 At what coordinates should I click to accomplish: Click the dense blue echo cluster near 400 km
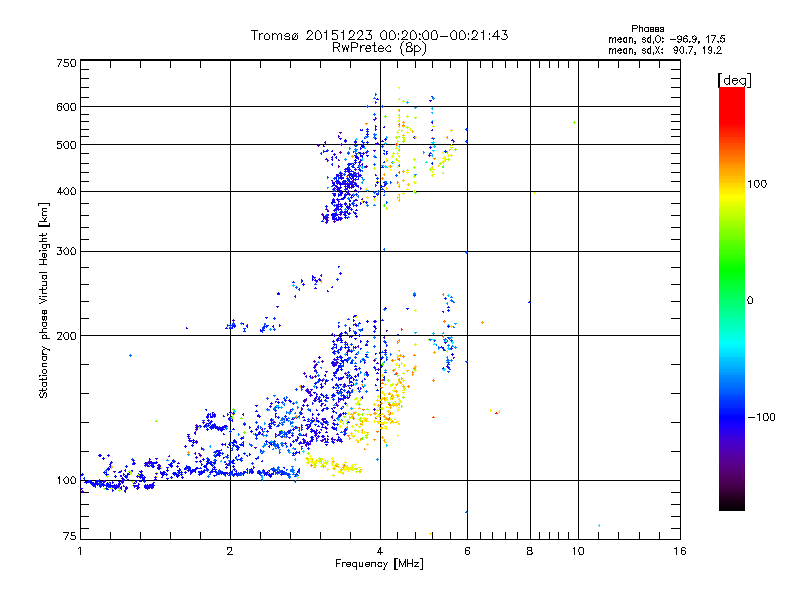click(x=346, y=189)
